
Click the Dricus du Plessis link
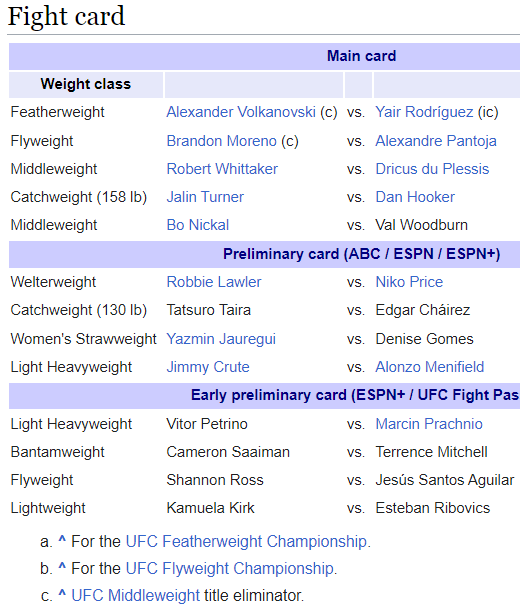click(x=432, y=169)
